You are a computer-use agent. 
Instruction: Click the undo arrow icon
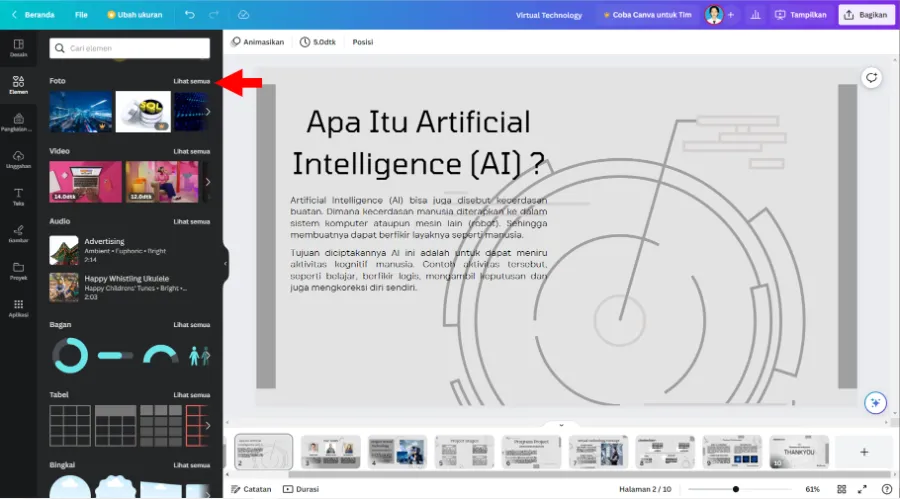[189, 15]
